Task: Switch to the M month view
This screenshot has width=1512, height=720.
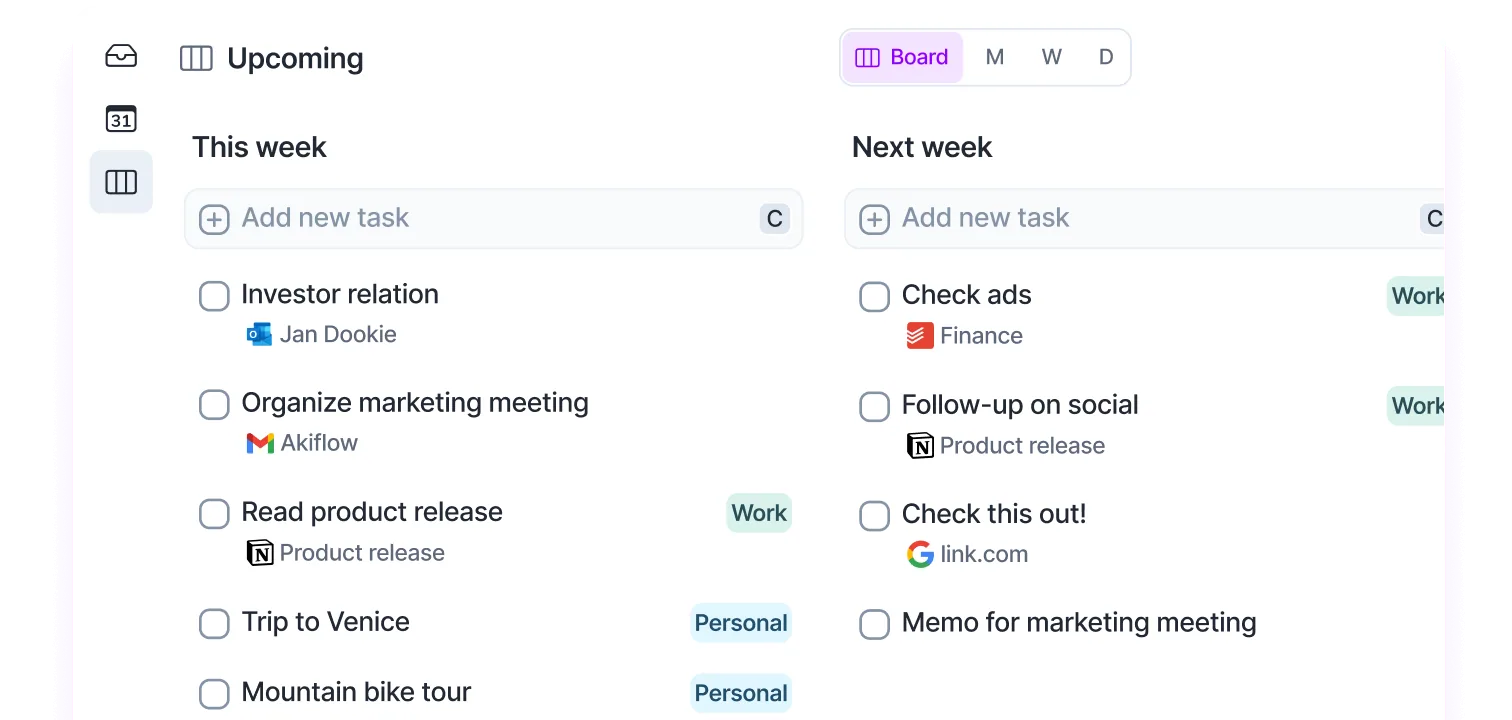Action: tap(995, 57)
